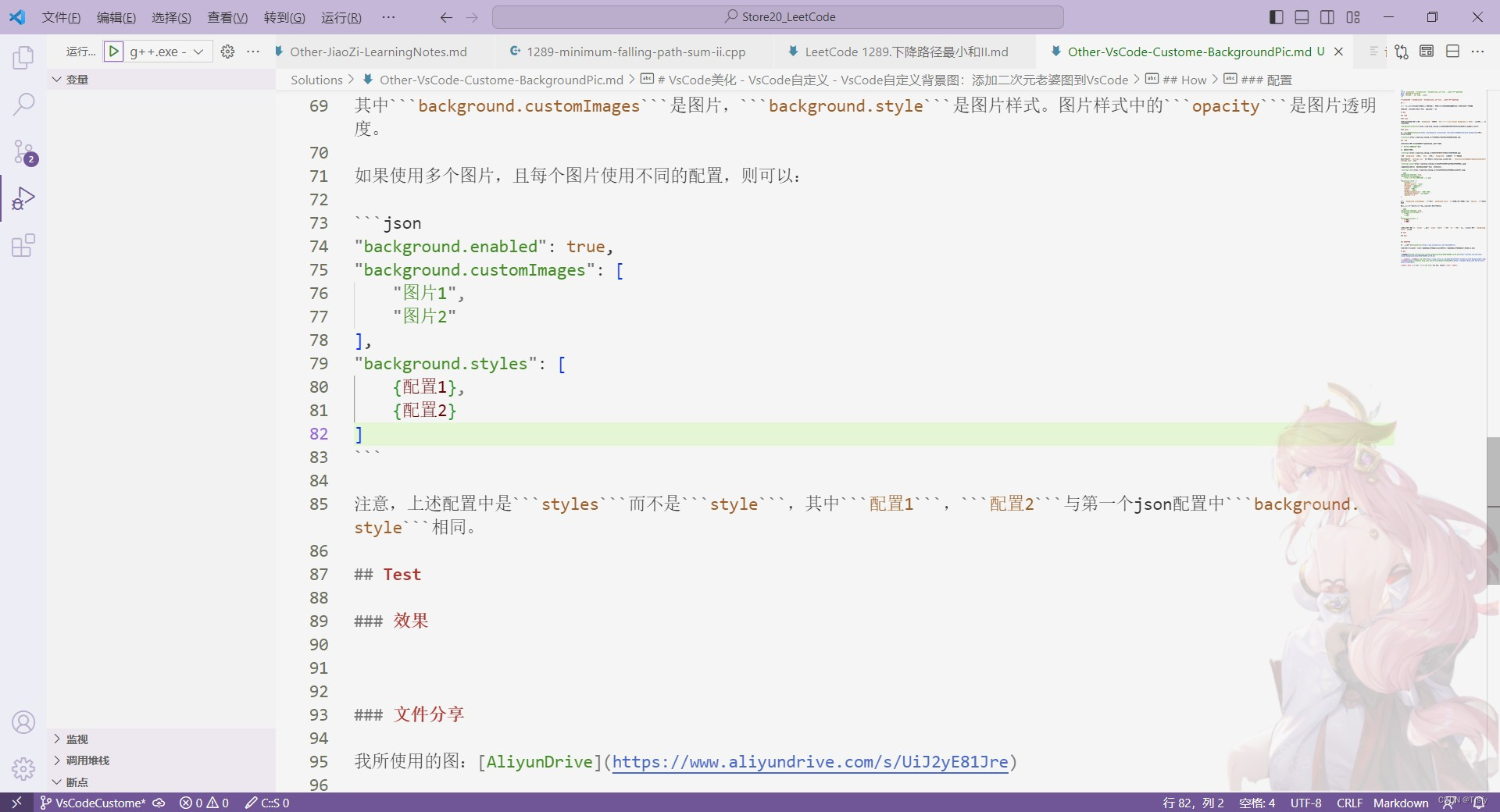Click the VsCodeCustome* git branch indicator

point(92,803)
